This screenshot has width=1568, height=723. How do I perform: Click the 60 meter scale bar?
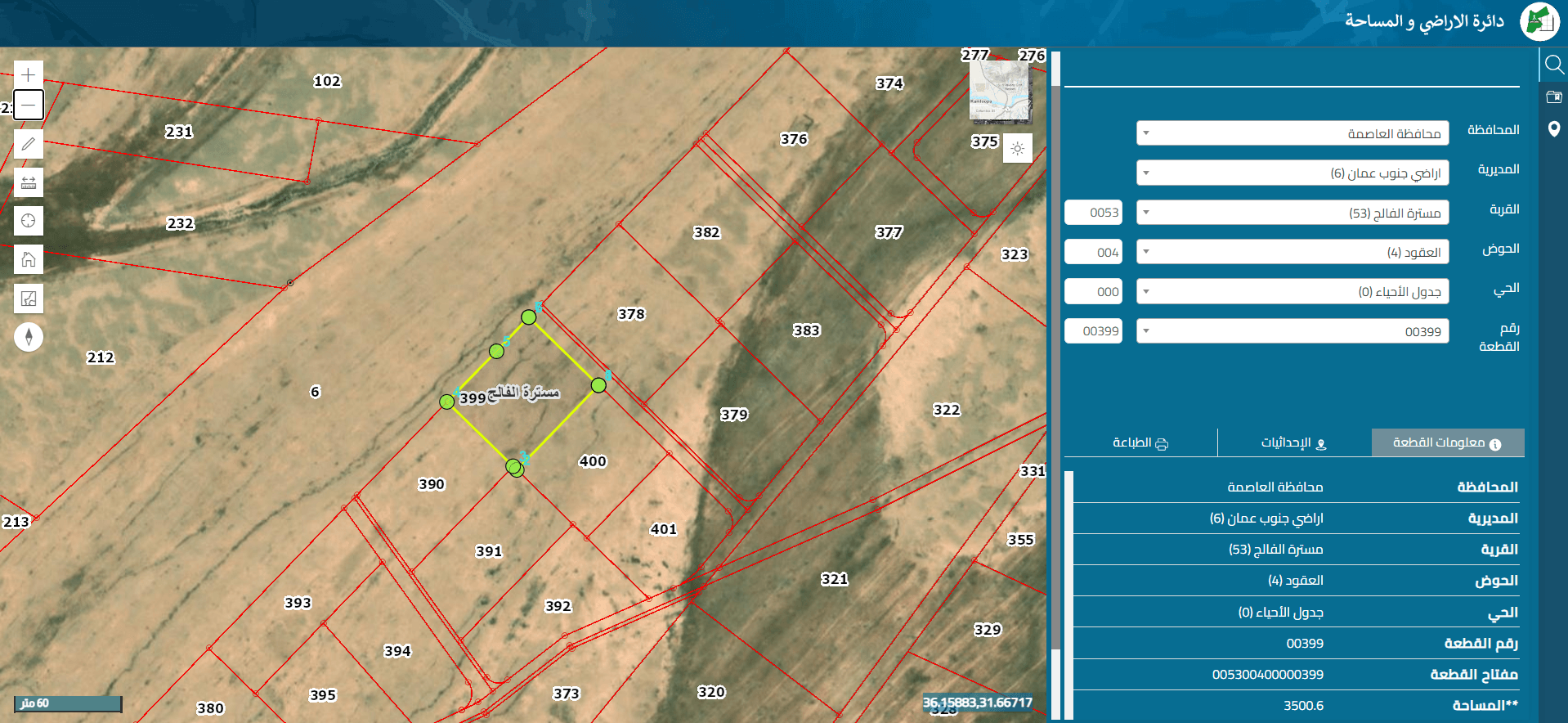(69, 704)
